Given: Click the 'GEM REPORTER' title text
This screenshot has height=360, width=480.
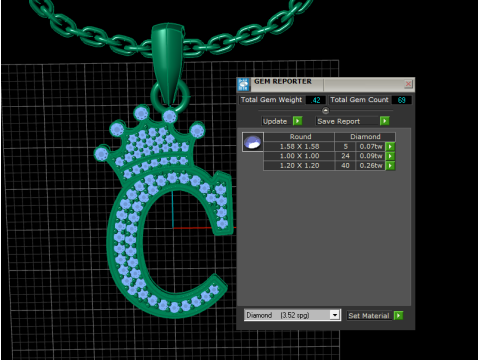Looking at the screenshot, I should click(283, 82).
